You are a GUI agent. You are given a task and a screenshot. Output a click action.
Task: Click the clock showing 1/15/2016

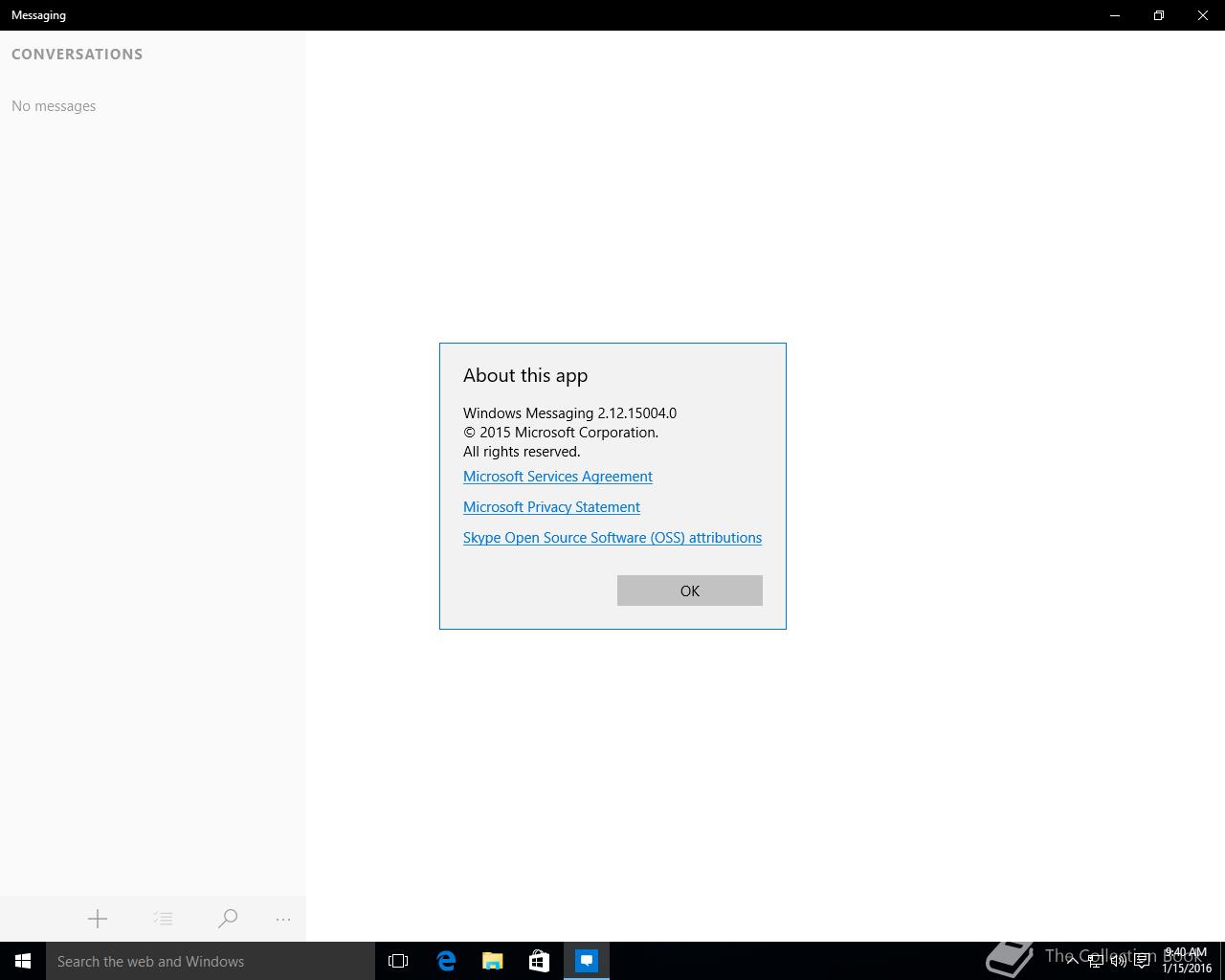pyautogui.click(x=1187, y=961)
